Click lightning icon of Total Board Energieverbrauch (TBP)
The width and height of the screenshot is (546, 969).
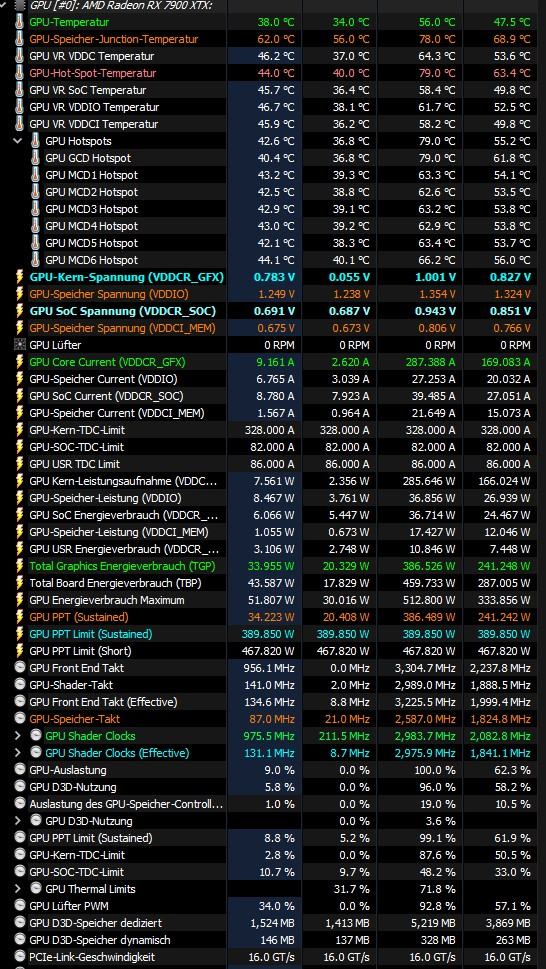coord(20,583)
